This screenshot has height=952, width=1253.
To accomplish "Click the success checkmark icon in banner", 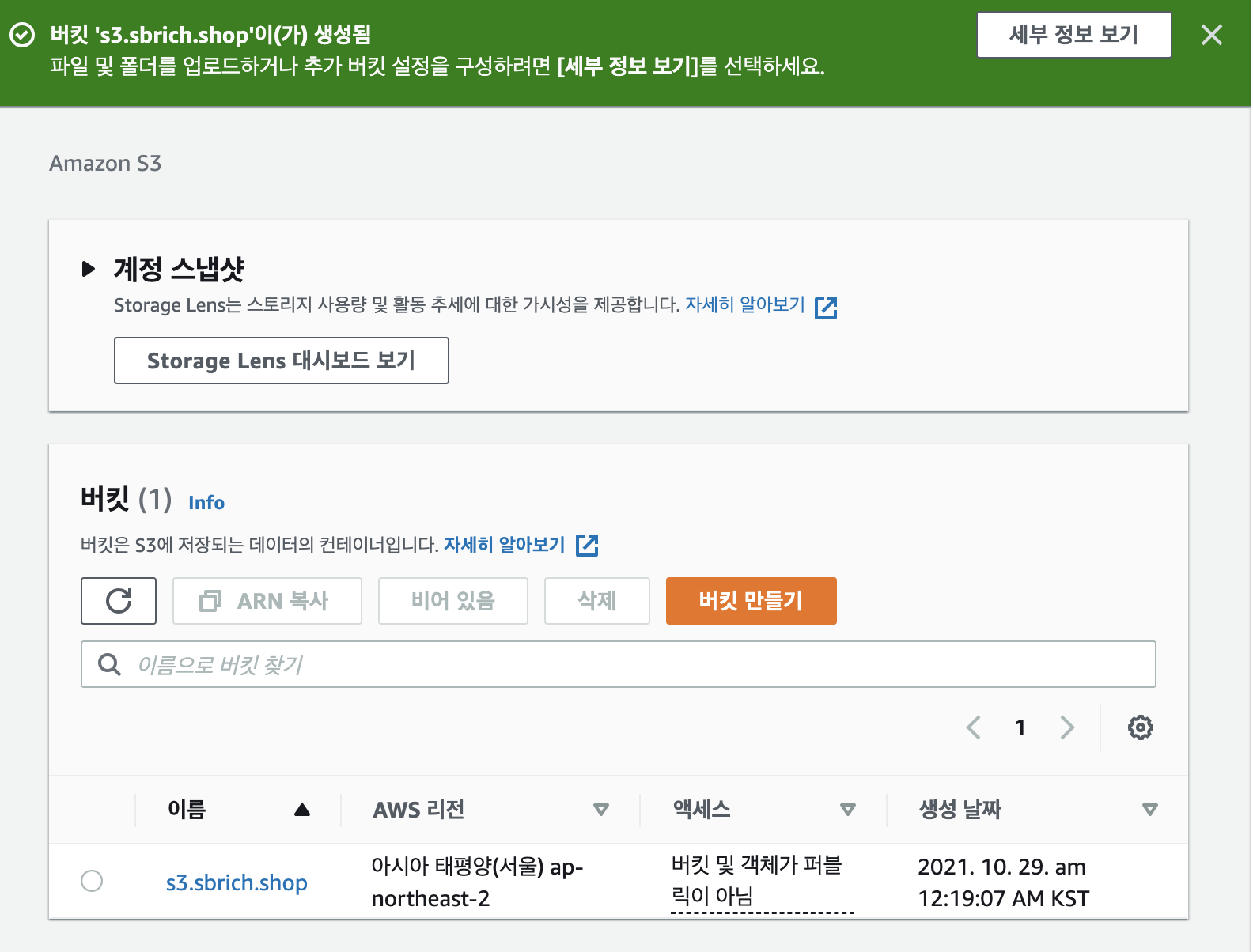I will click(x=22, y=35).
